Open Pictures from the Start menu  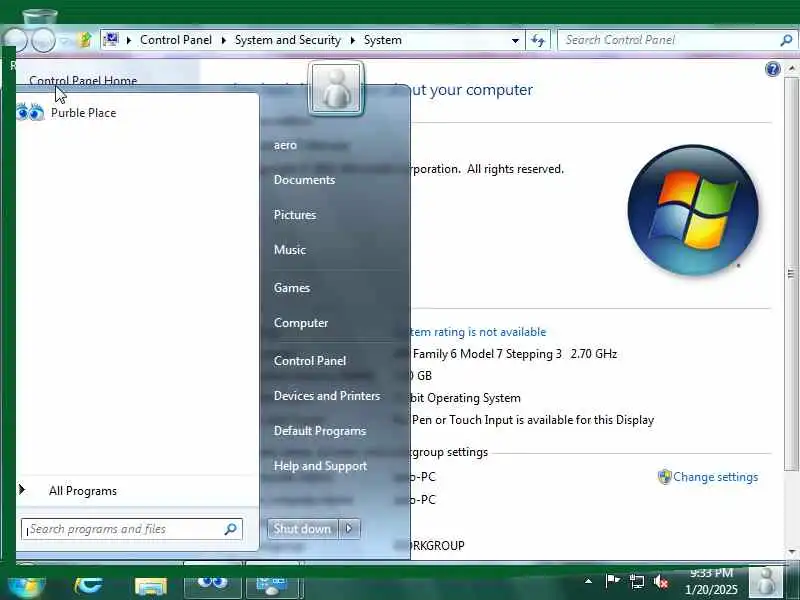click(295, 215)
